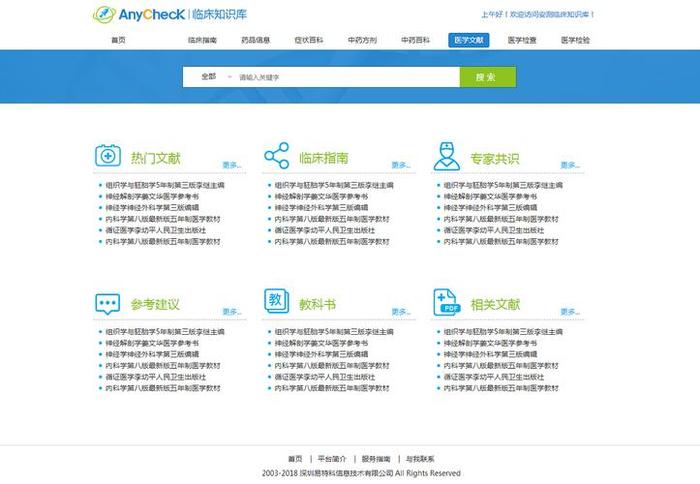Open 组织学与胚胎学 entry under 热门文献
700x484 pixels.
coord(165,185)
